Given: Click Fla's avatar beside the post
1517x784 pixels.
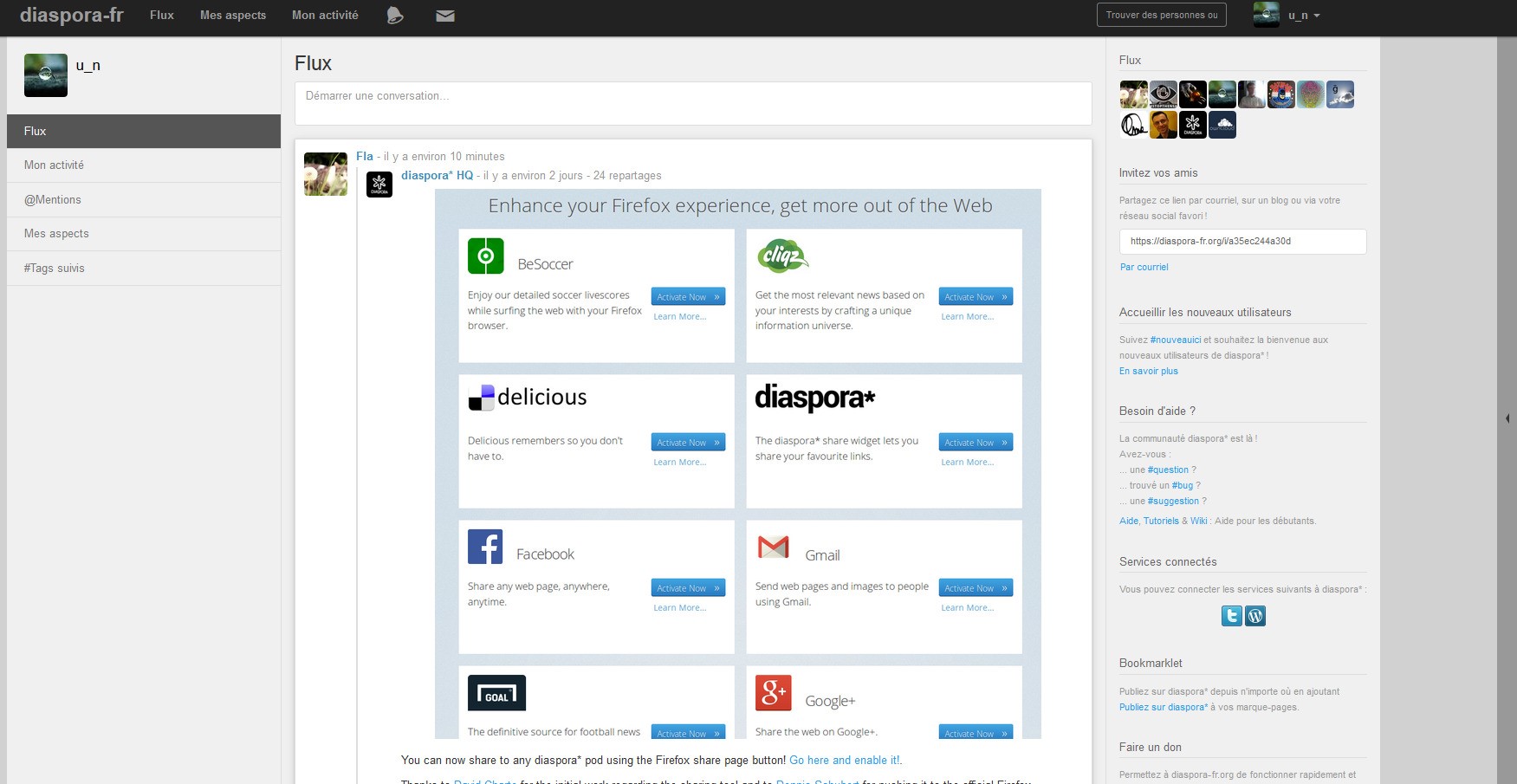Looking at the screenshot, I should [x=326, y=174].
